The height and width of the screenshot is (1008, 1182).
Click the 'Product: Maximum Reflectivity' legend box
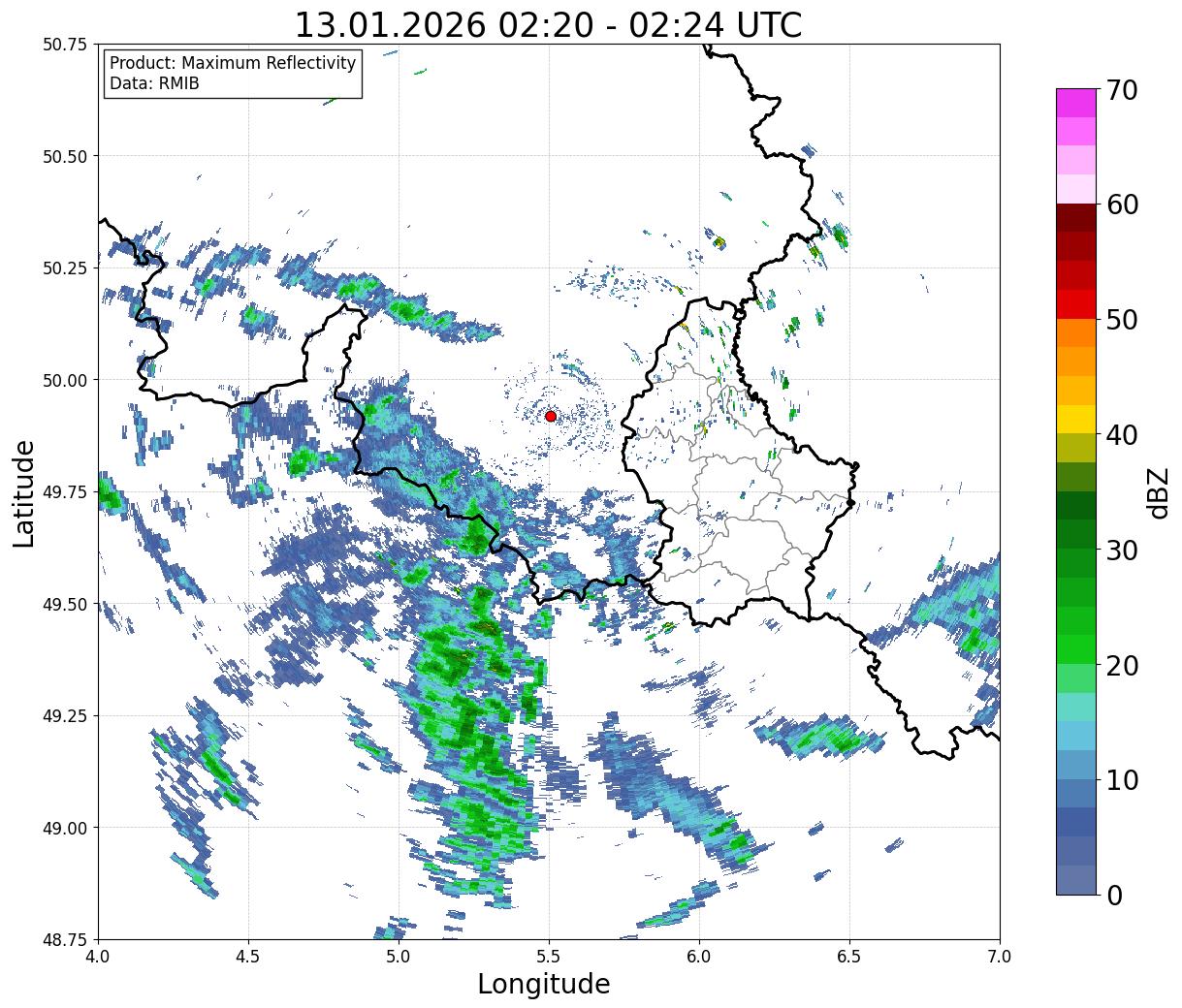[233, 74]
